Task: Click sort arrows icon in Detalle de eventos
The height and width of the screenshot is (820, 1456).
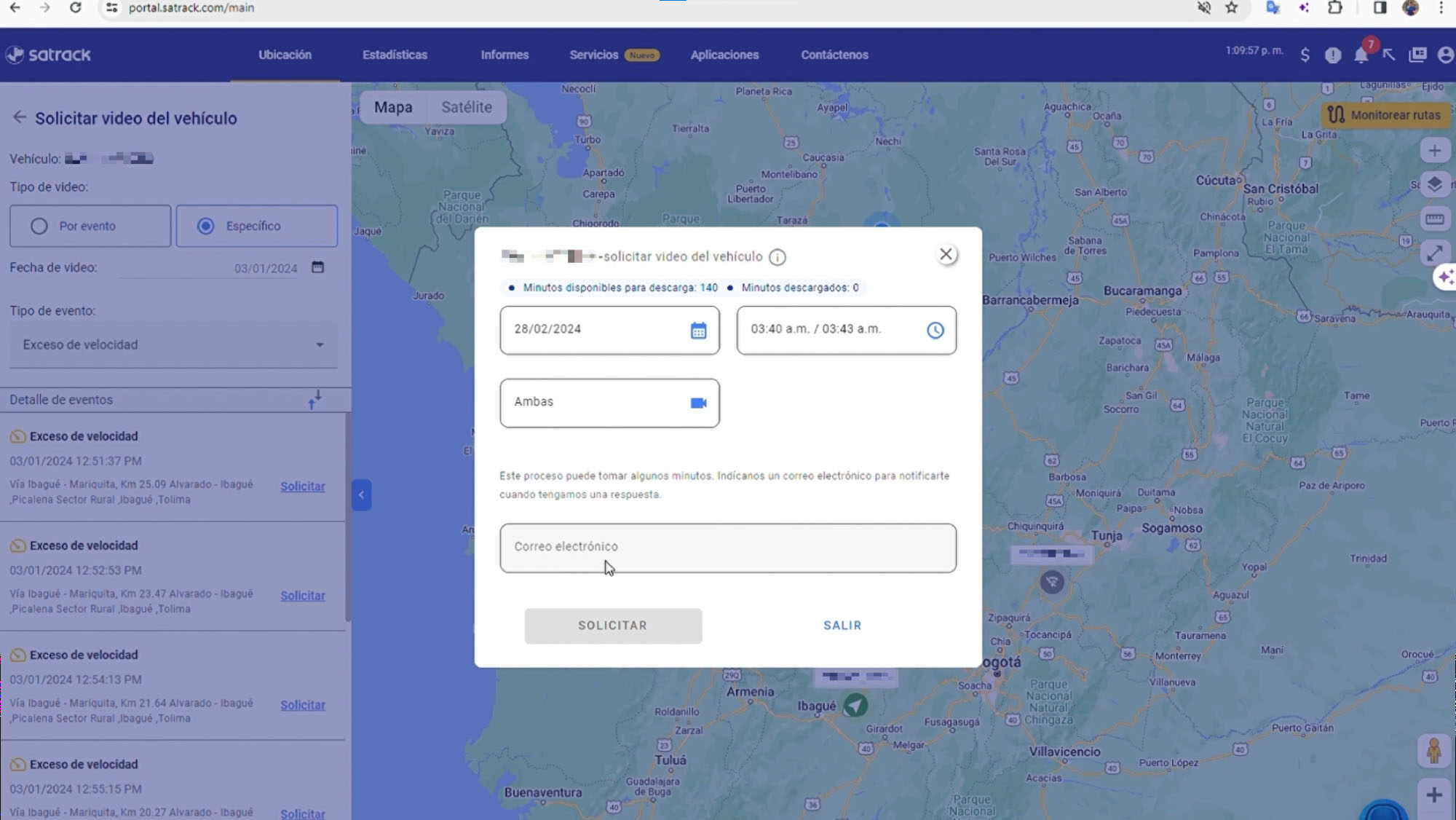Action: [314, 399]
